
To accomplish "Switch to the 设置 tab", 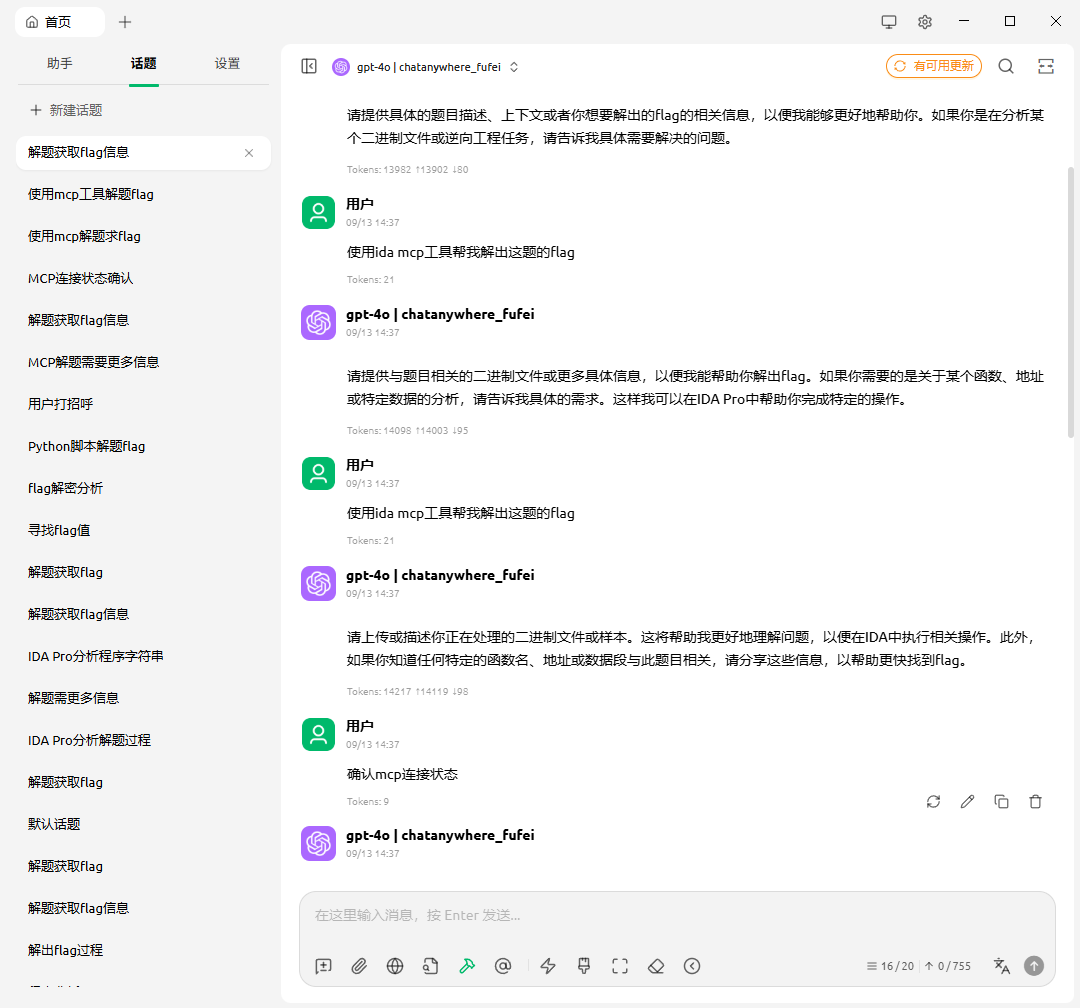I will pyautogui.click(x=227, y=64).
